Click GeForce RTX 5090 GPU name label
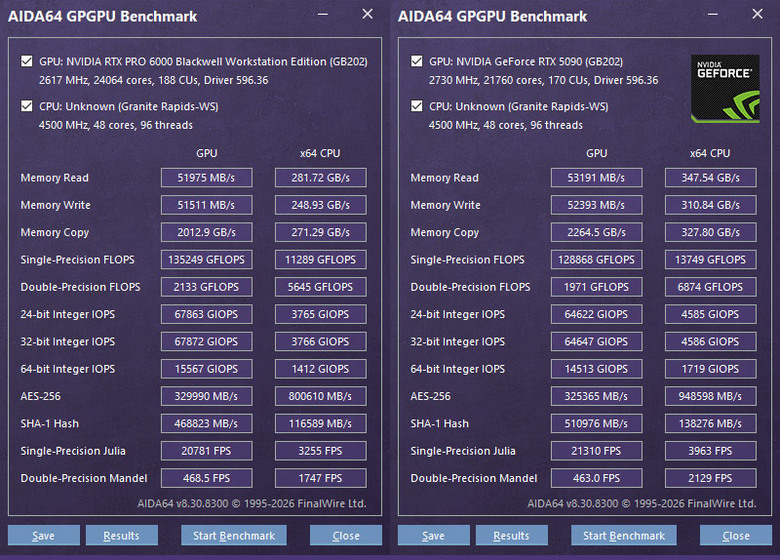The image size is (780, 560). pyautogui.click(x=526, y=62)
